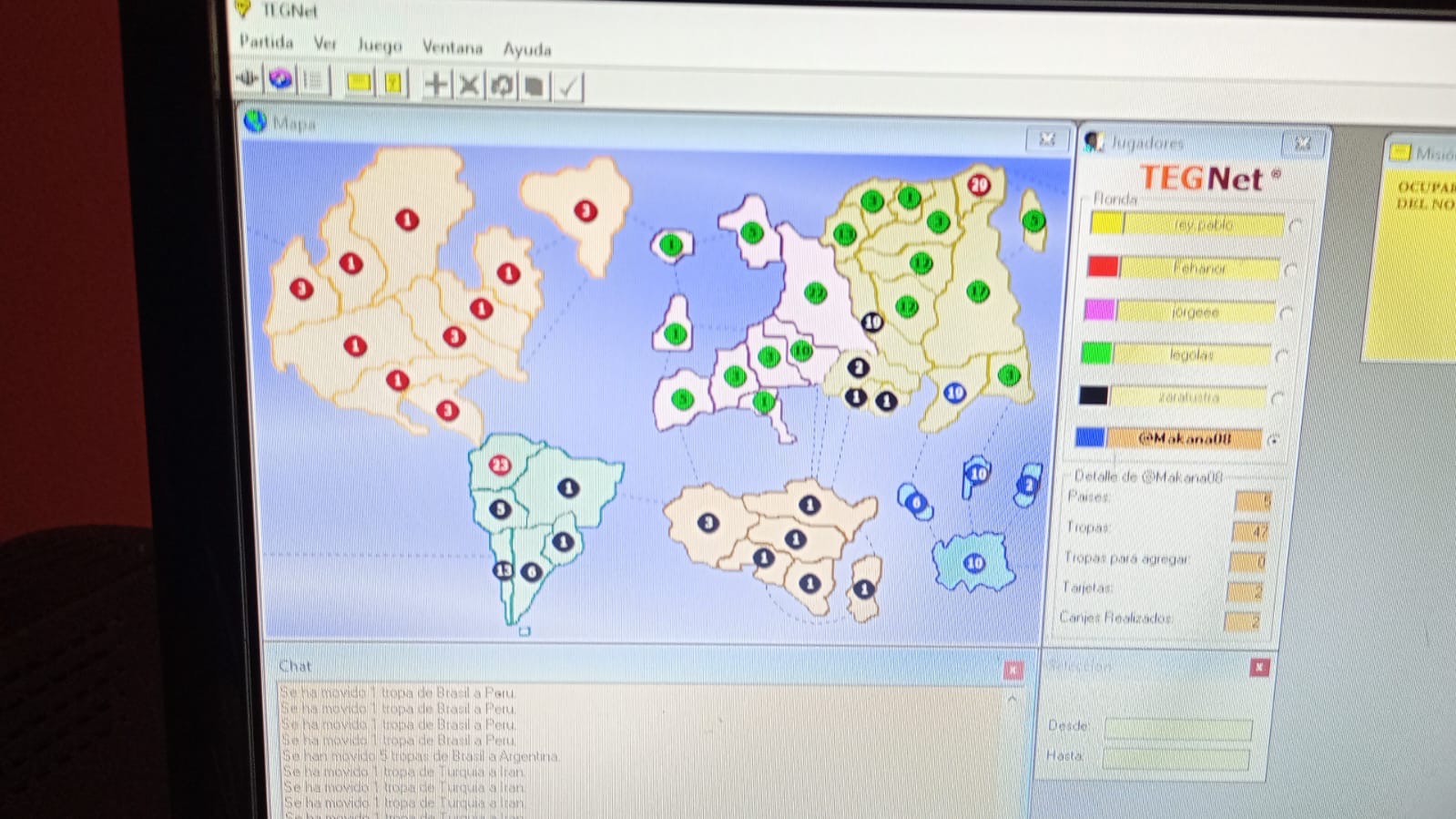Click the cards stack toolbar icon
Image resolution: width=1456 pixels, height=819 pixels.
tap(535, 87)
